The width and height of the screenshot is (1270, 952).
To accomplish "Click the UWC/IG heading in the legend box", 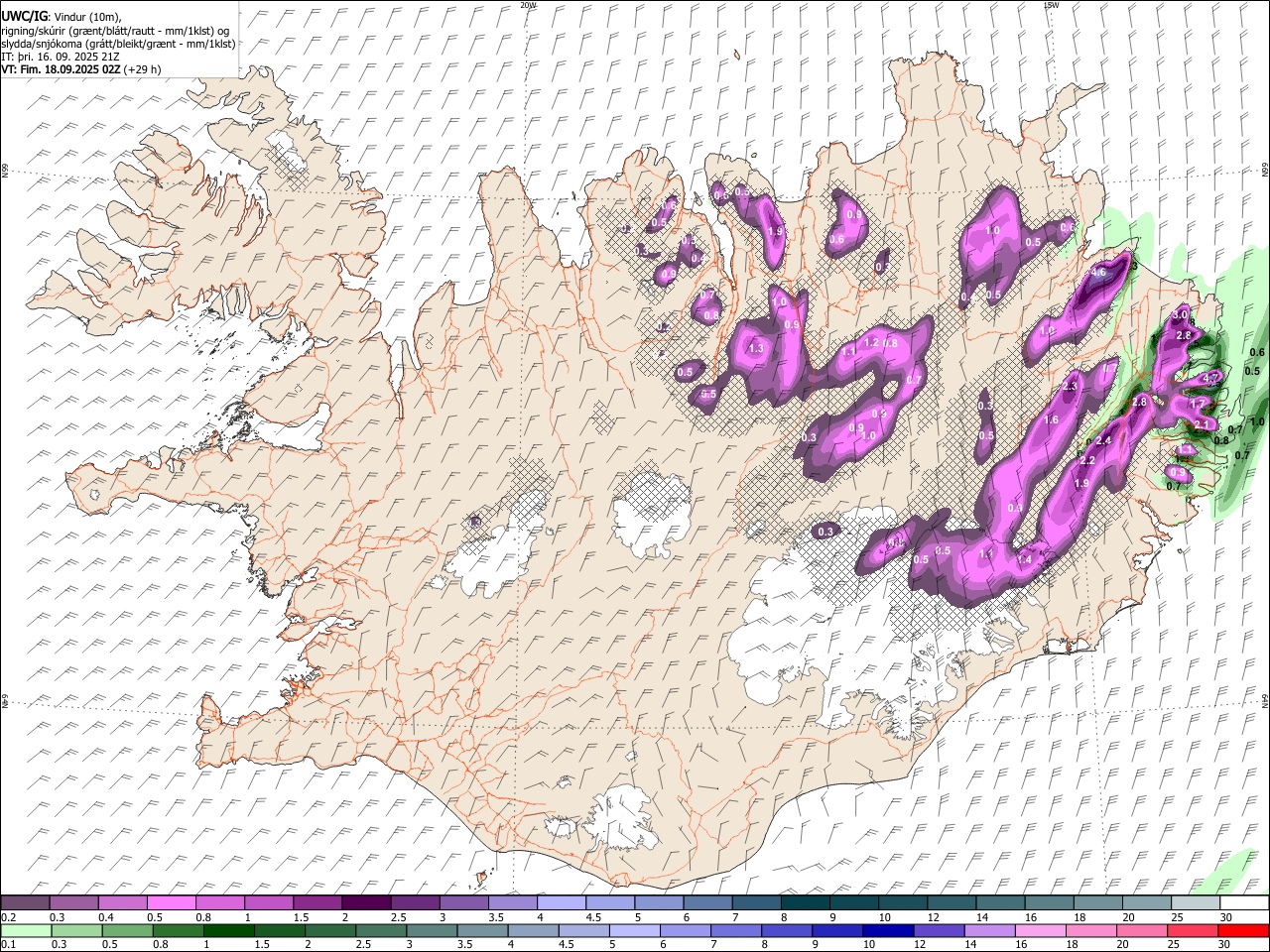I will [23, 17].
